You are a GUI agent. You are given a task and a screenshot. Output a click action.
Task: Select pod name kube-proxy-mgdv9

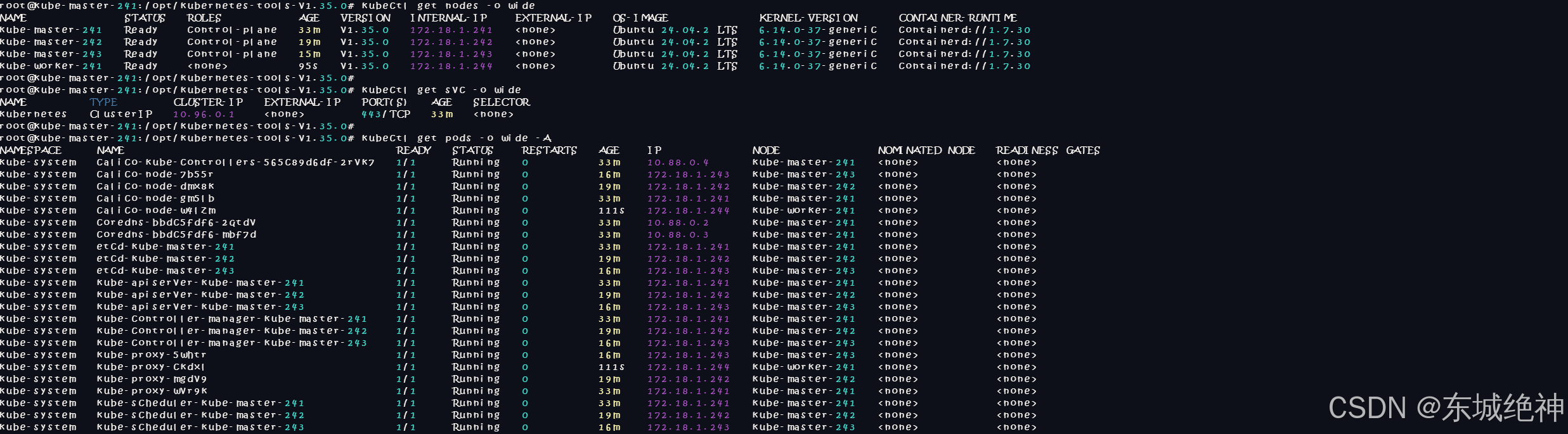tap(152, 380)
